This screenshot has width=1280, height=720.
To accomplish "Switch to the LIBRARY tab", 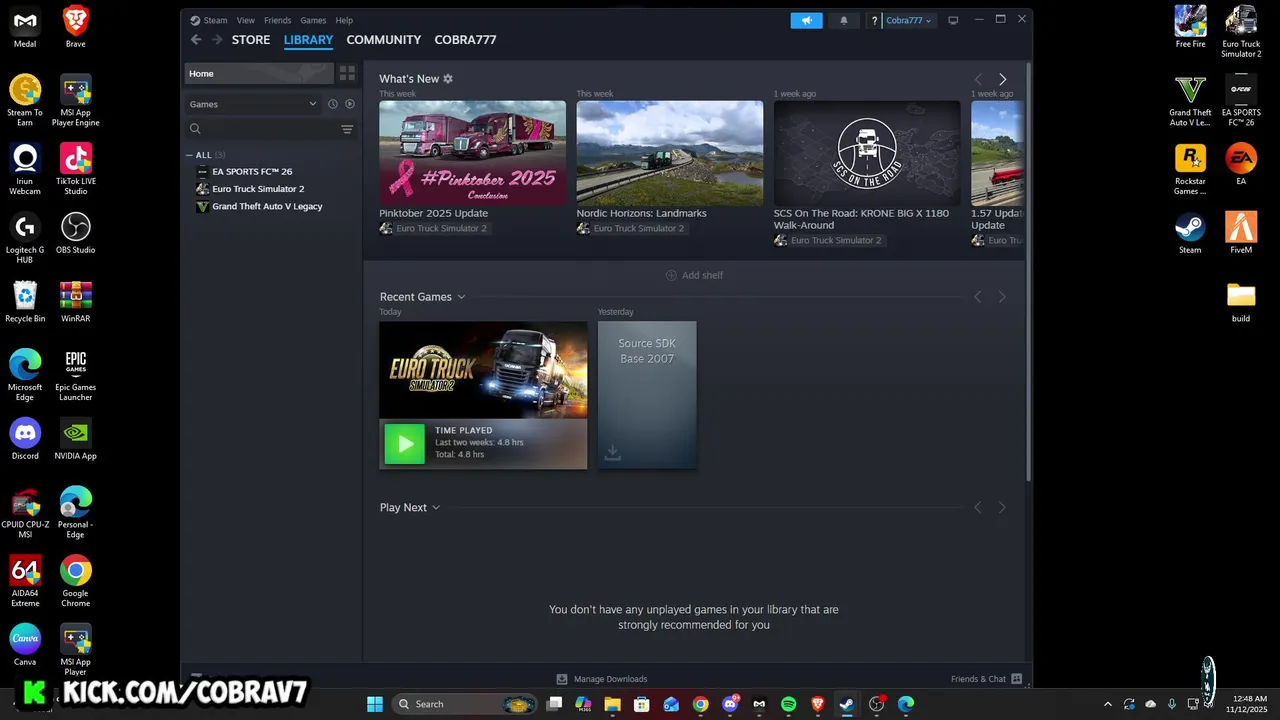I will click(308, 40).
